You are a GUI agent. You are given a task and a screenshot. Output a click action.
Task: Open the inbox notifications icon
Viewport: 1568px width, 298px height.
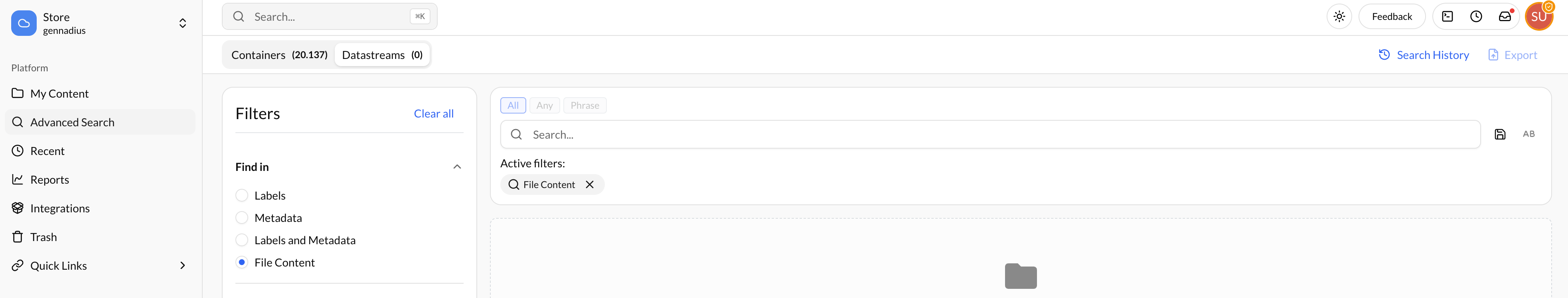(x=1505, y=16)
